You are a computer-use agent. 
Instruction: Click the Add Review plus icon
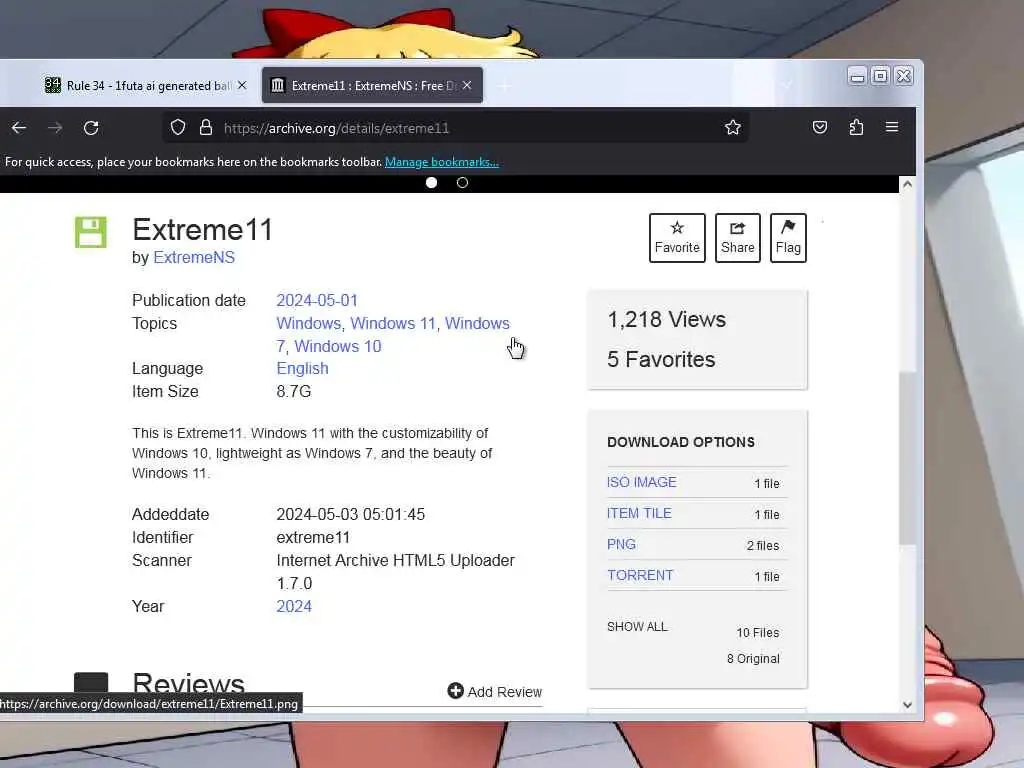coord(455,691)
